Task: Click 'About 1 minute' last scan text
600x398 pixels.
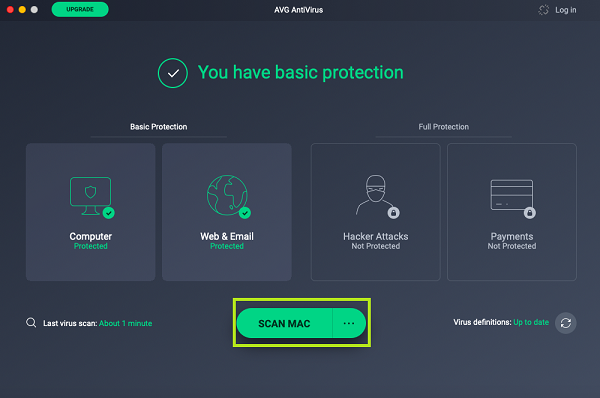Action: pyautogui.click(x=126, y=323)
